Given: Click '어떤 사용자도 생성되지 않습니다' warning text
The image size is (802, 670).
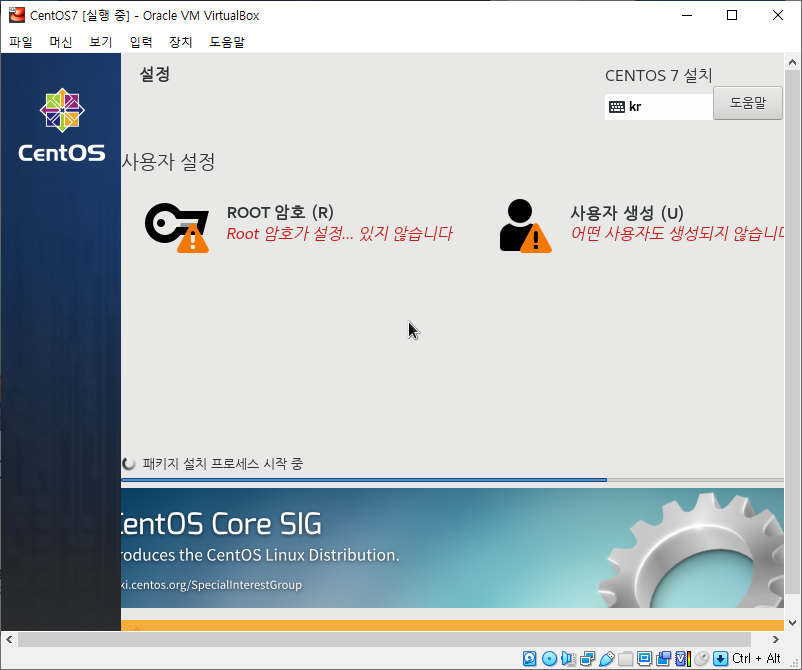Looking at the screenshot, I should click(677, 234).
